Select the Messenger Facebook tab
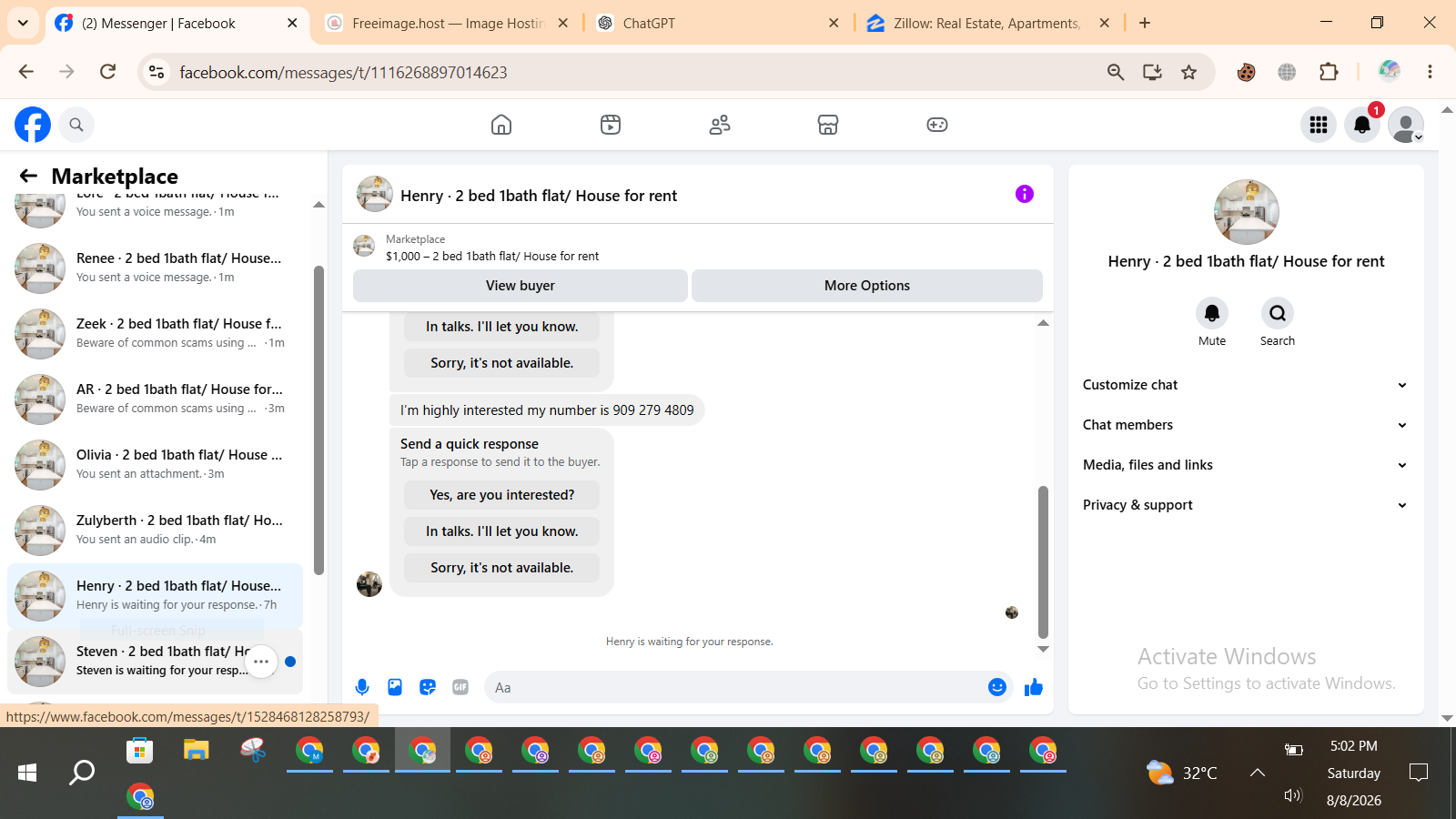Screen dimensions: 1456x819 [x=177, y=24]
